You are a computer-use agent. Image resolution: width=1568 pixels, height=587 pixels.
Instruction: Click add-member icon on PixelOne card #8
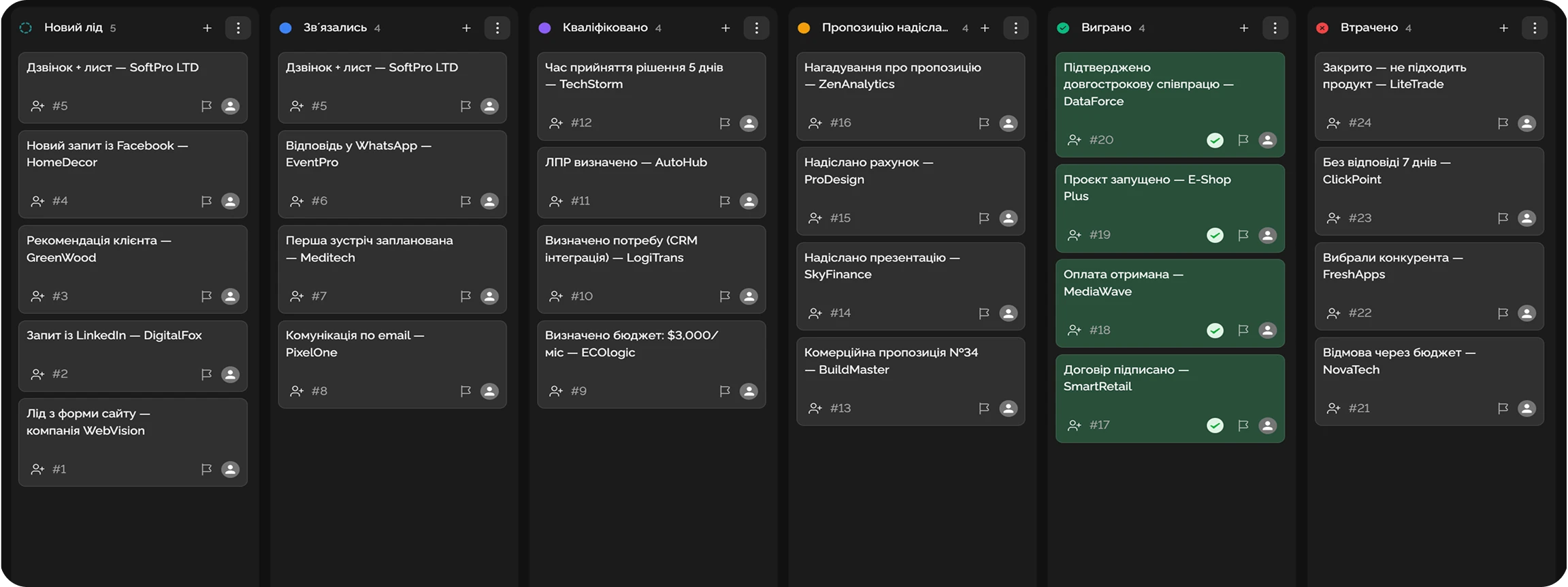point(296,392)
